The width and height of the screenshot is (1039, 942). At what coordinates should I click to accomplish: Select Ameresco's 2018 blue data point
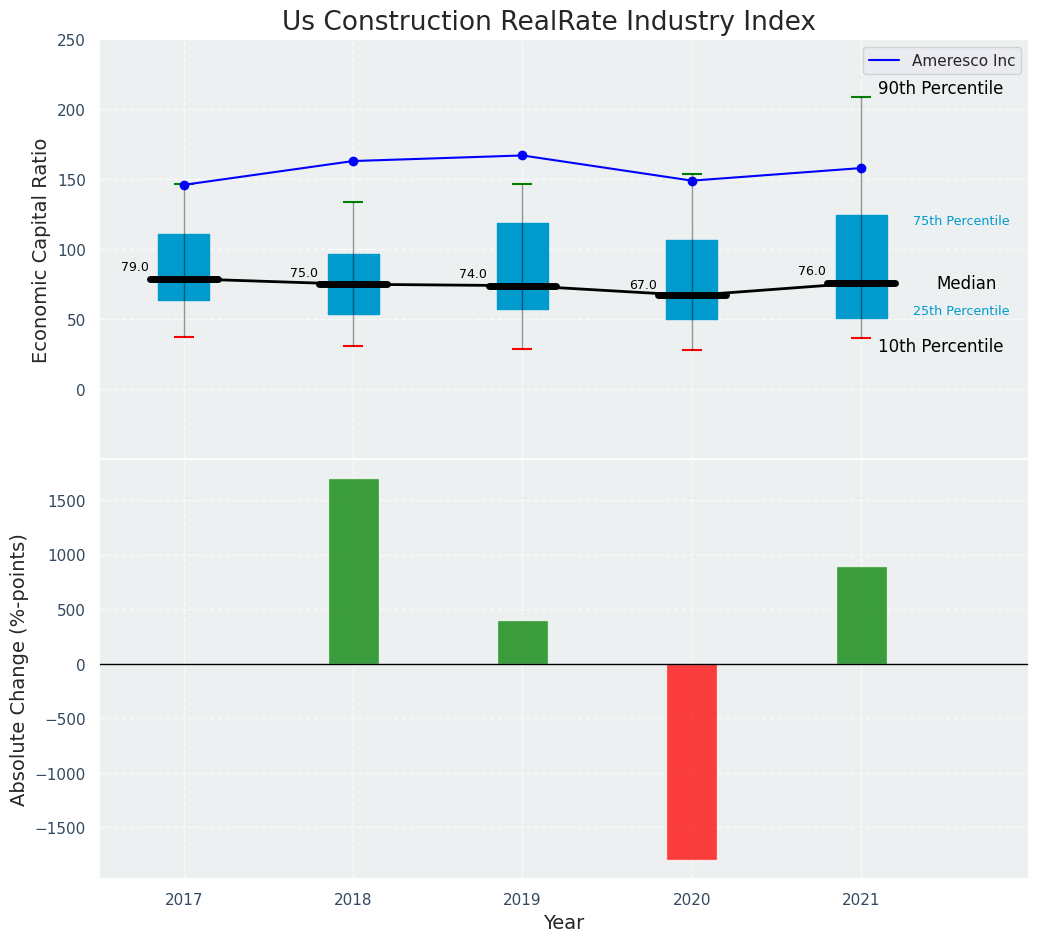tap(353, 161)
